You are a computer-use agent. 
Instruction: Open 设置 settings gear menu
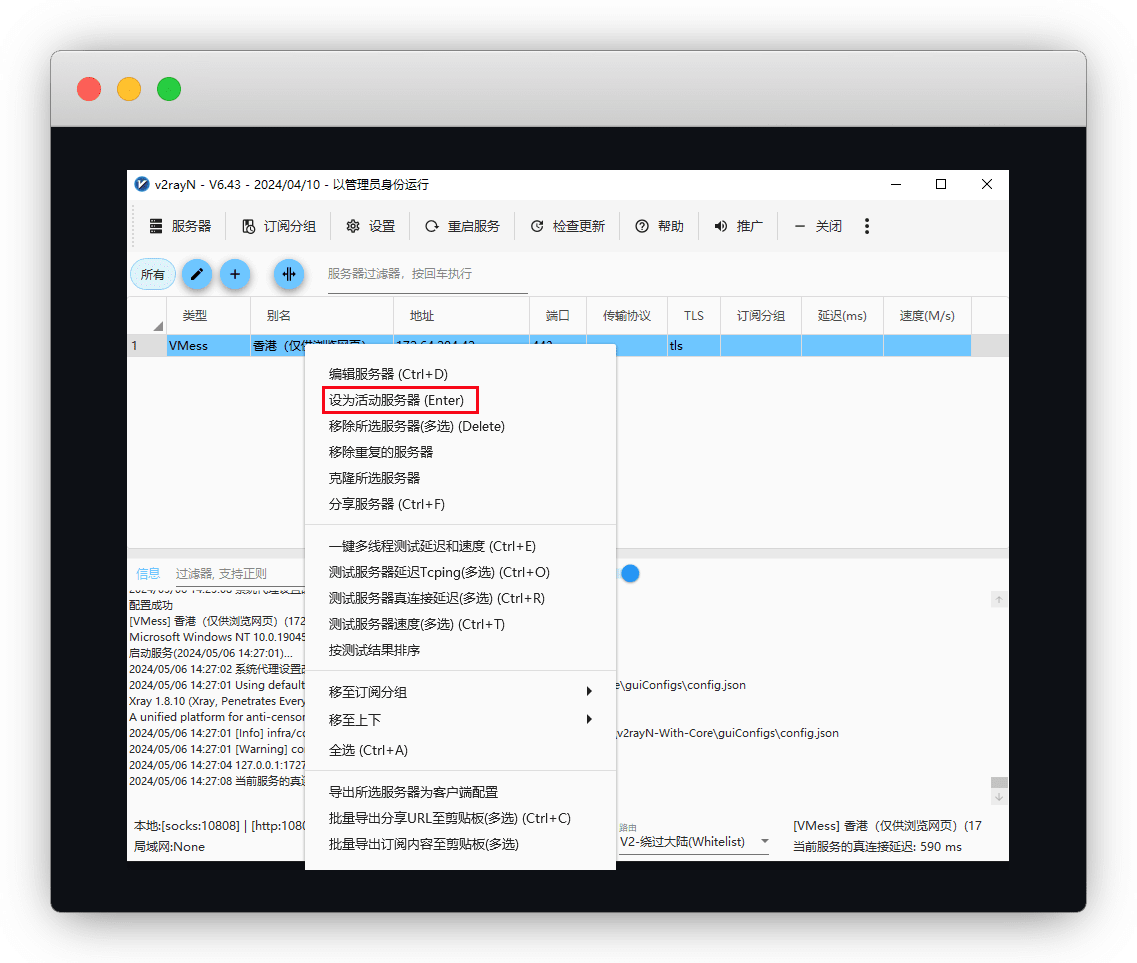pyautogui.click(x=353, y=226)
